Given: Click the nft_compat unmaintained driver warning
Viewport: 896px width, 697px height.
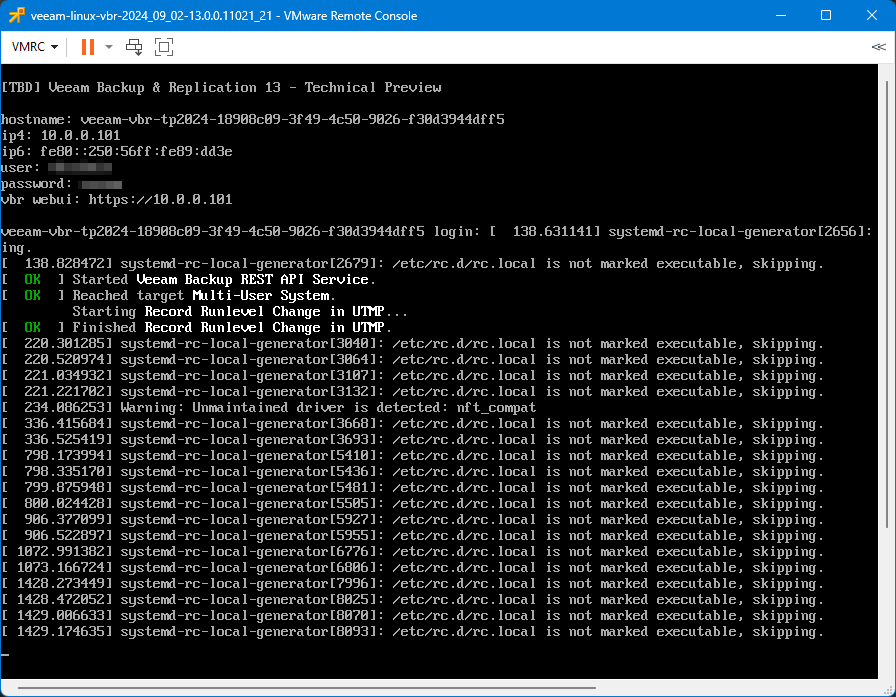Looking at the screenshot, I should pyautogui.click(x=328, y=407).
